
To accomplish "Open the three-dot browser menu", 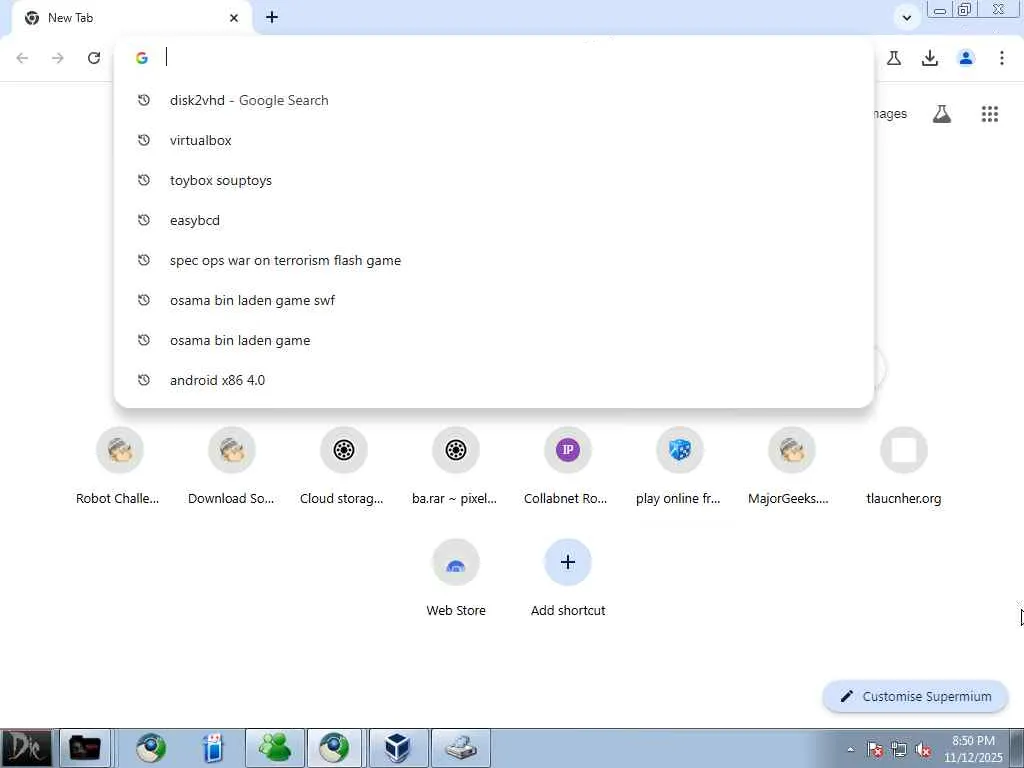I will tap(1002, 58).
